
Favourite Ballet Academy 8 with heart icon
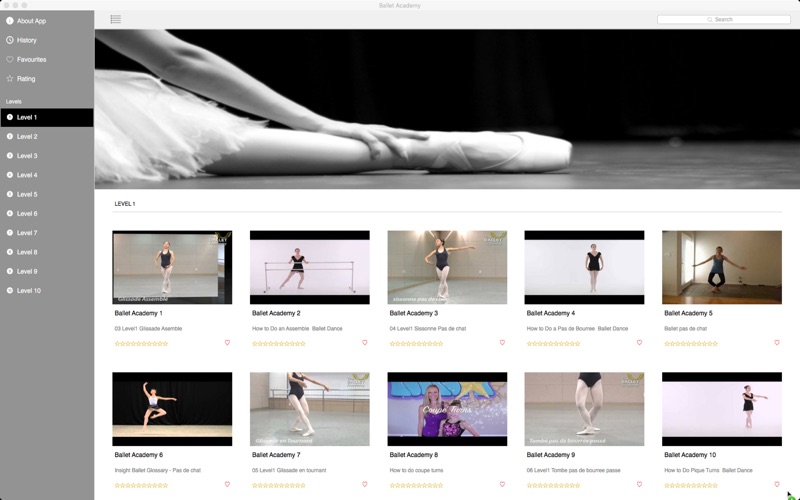tap(502, 485)
